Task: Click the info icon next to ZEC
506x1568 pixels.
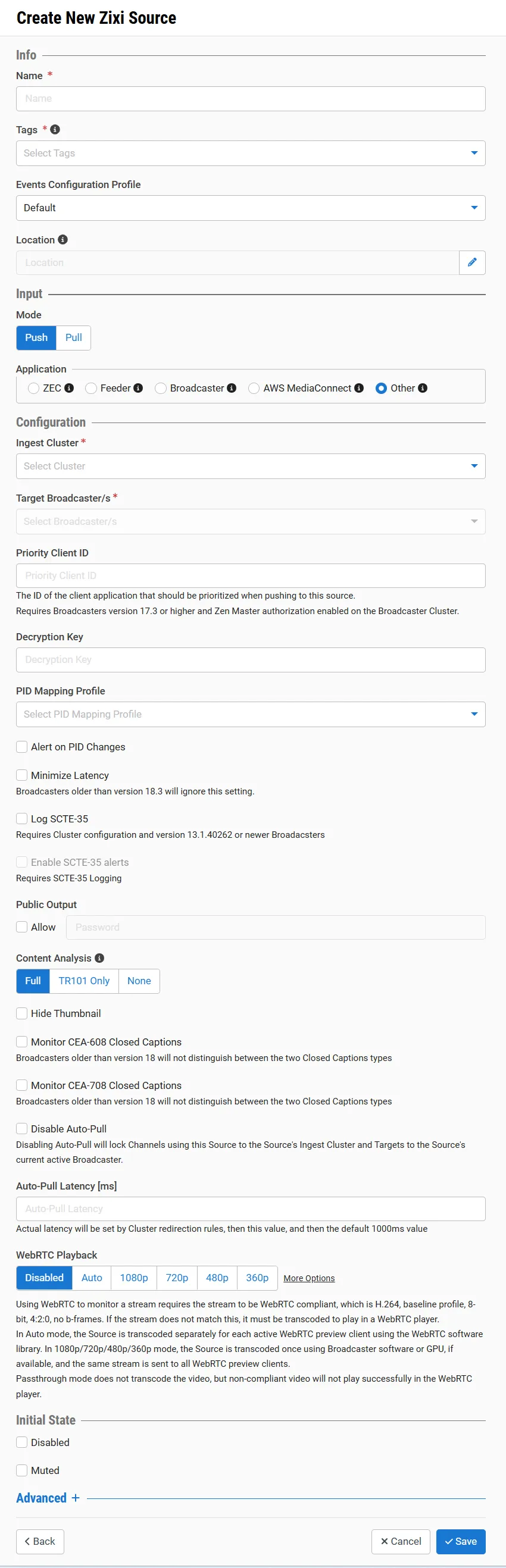Action: (70, 389)
